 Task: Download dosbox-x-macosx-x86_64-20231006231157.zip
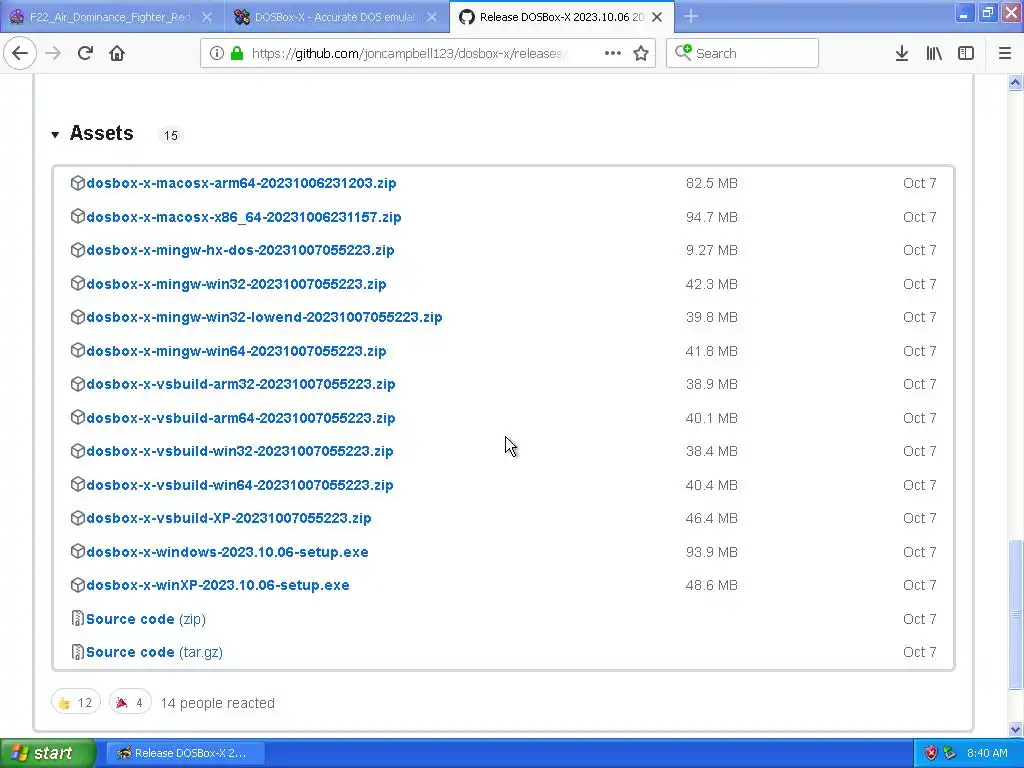click(244, 217)
